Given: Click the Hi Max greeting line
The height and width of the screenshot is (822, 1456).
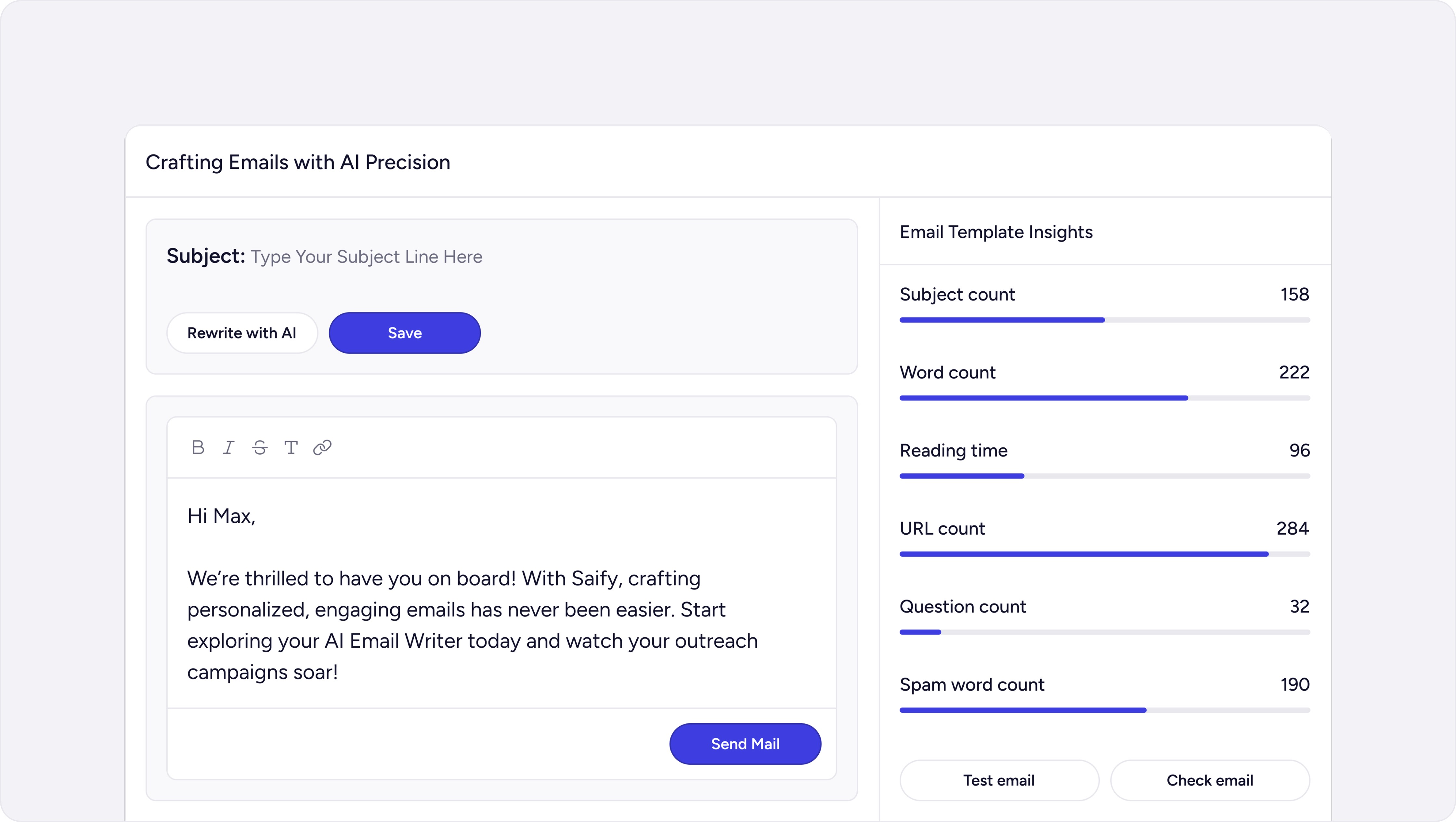Looking at the screenshot, I should coord(222,516).
